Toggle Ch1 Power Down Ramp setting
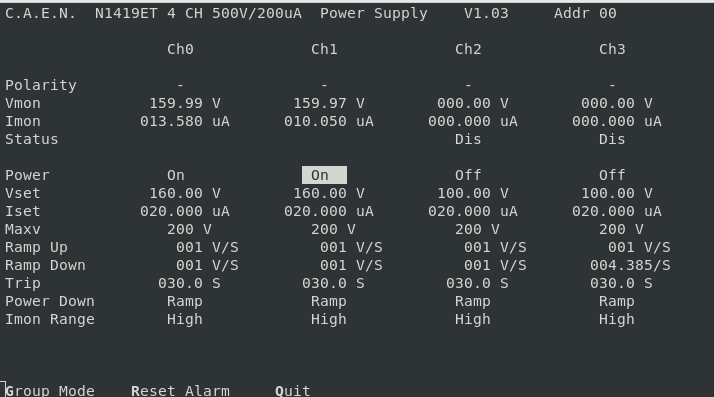 click(328, 301)
